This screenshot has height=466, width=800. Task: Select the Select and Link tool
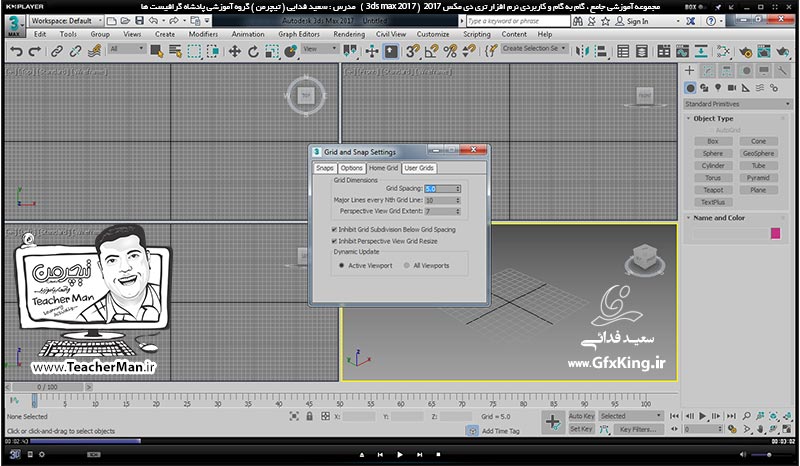tap(57, 51)
